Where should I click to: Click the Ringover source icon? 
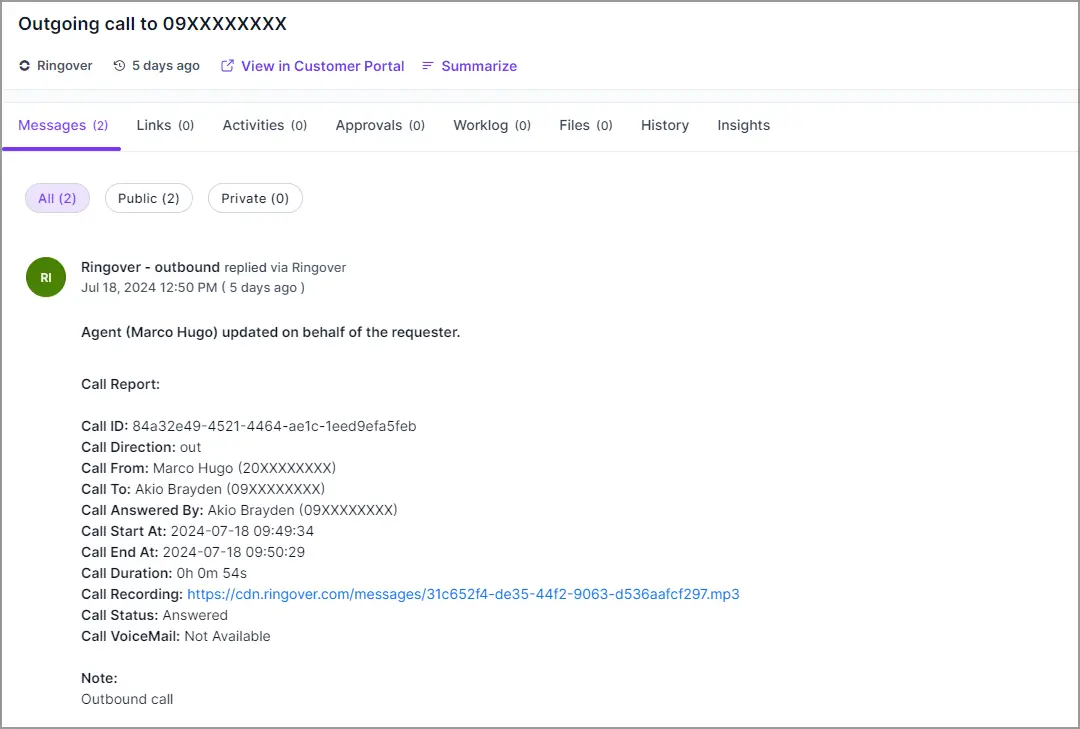click(25, 65)
